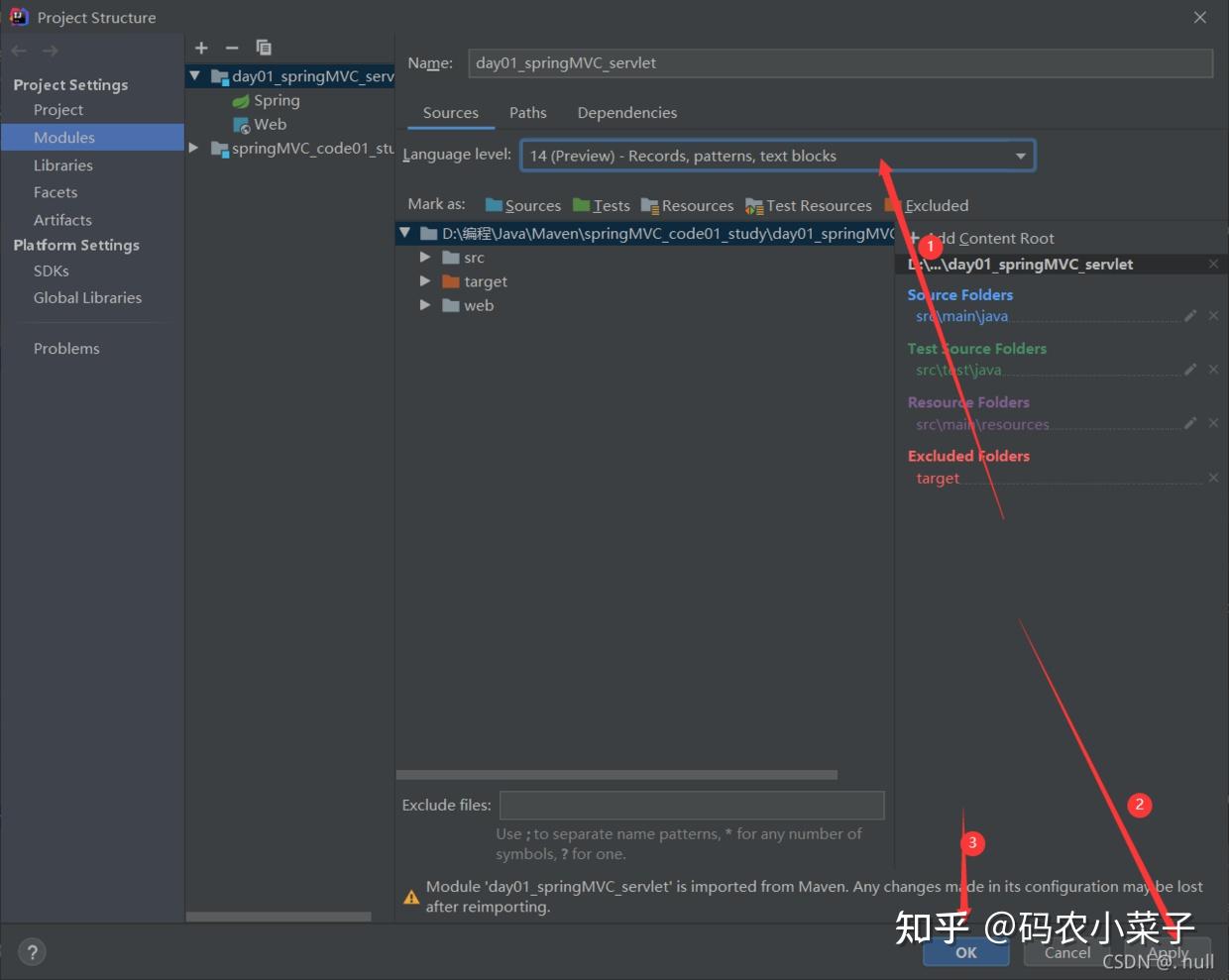Mark folder as Test Resources
Viewport: 1229px width, 980px height.
pos(809,206)
